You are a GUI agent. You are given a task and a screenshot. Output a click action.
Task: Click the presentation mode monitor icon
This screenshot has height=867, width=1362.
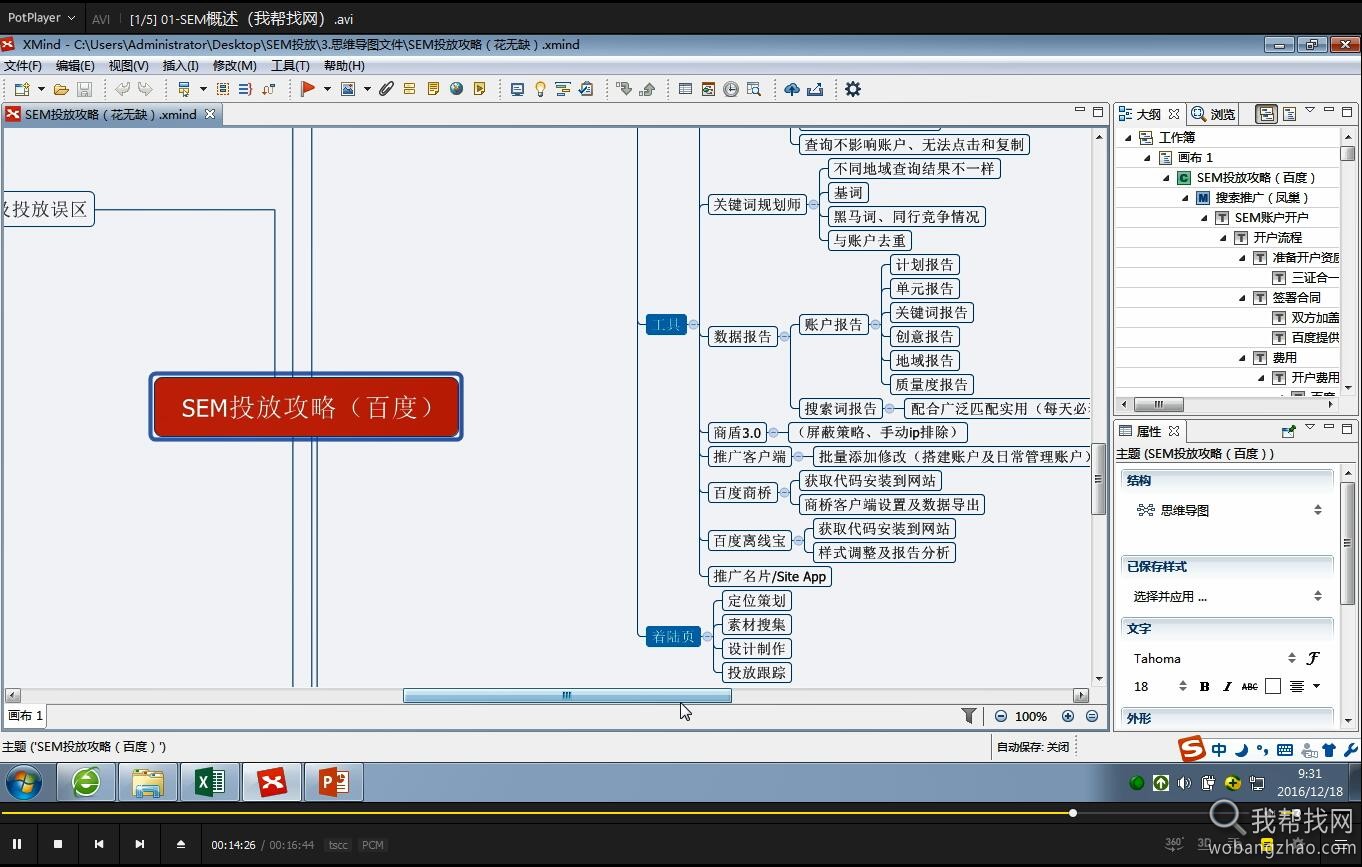[x=517, y=89]
